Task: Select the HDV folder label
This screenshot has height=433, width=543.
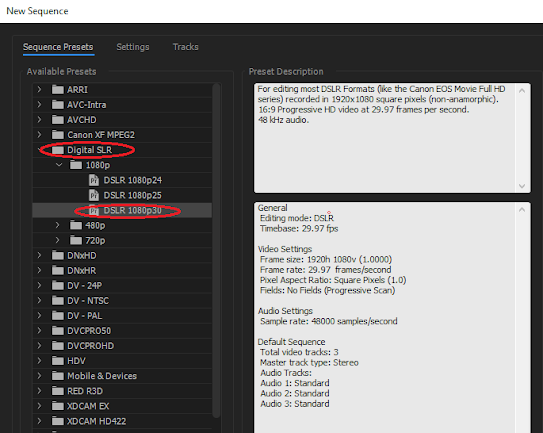Action: [x=76, y=361]
